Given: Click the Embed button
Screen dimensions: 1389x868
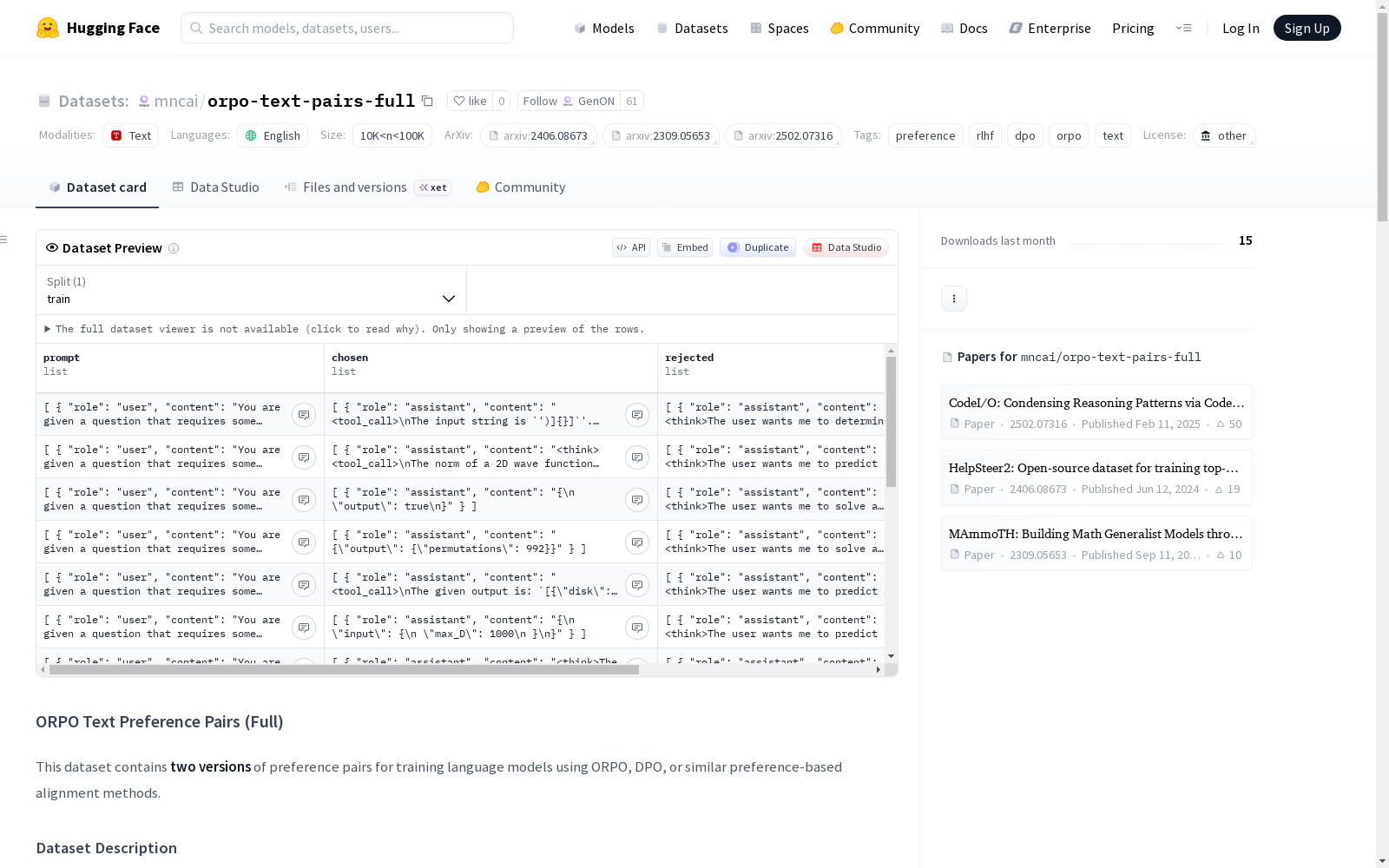Looking at the screenshot, I should 685,247.
